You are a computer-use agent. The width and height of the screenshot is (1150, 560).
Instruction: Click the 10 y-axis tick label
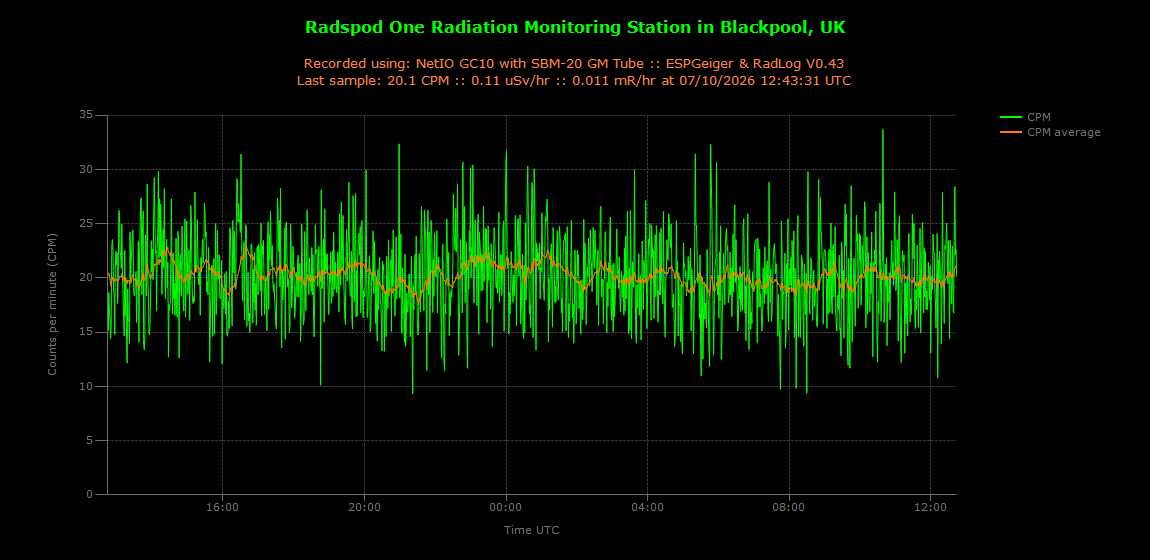87,386
